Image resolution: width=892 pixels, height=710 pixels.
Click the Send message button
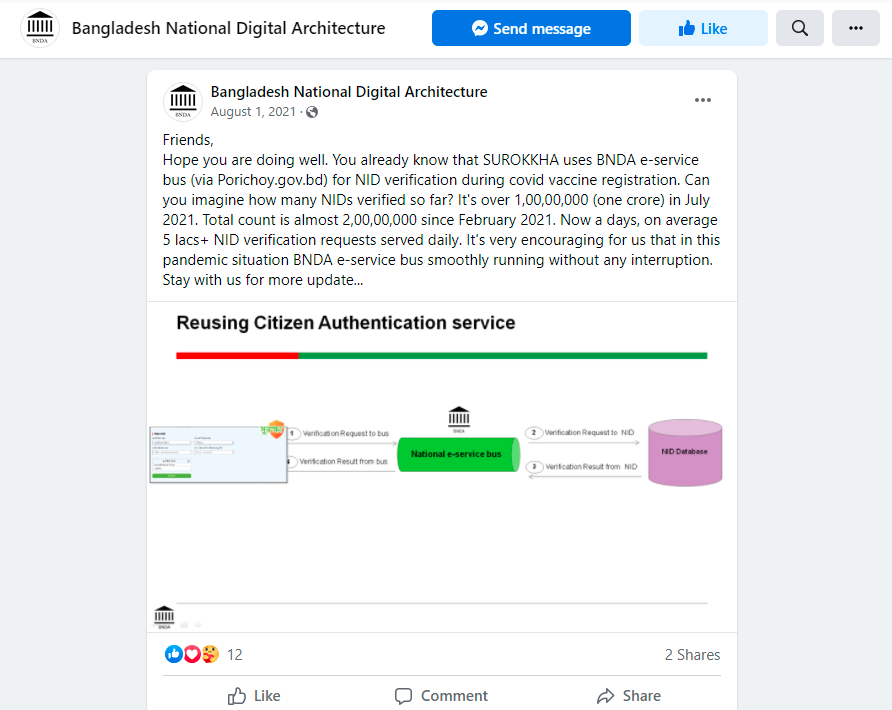click(531, 28)
